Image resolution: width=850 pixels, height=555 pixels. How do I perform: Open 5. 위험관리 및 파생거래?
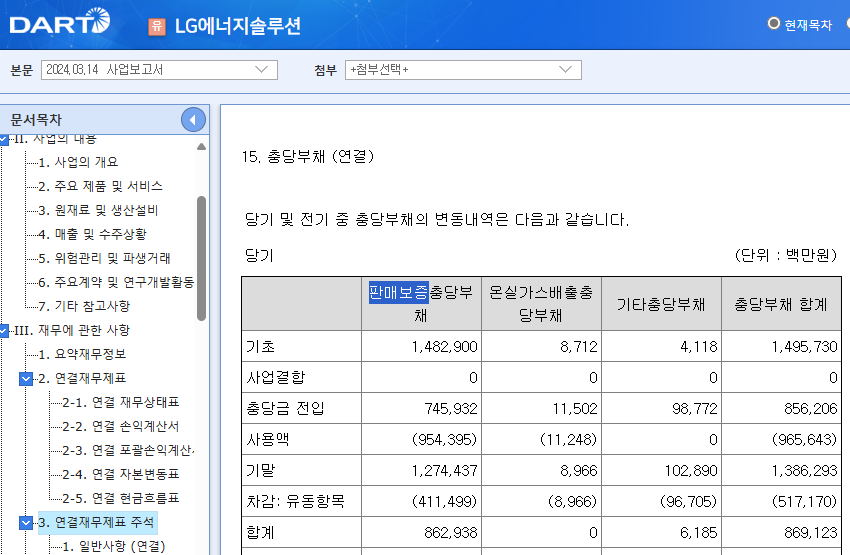click(x=105, y=258)
